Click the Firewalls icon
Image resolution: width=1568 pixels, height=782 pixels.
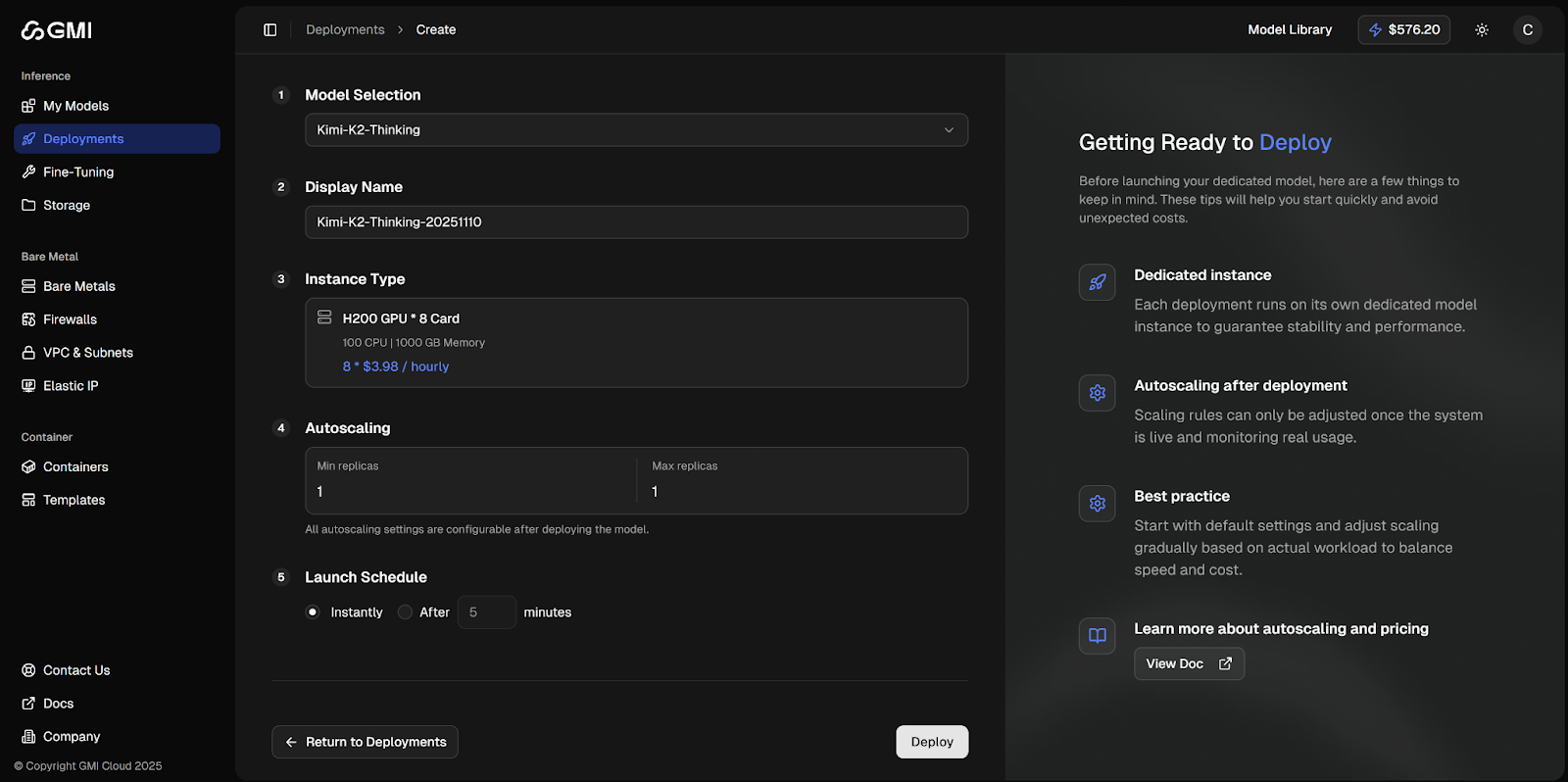[x=28, y=320]
